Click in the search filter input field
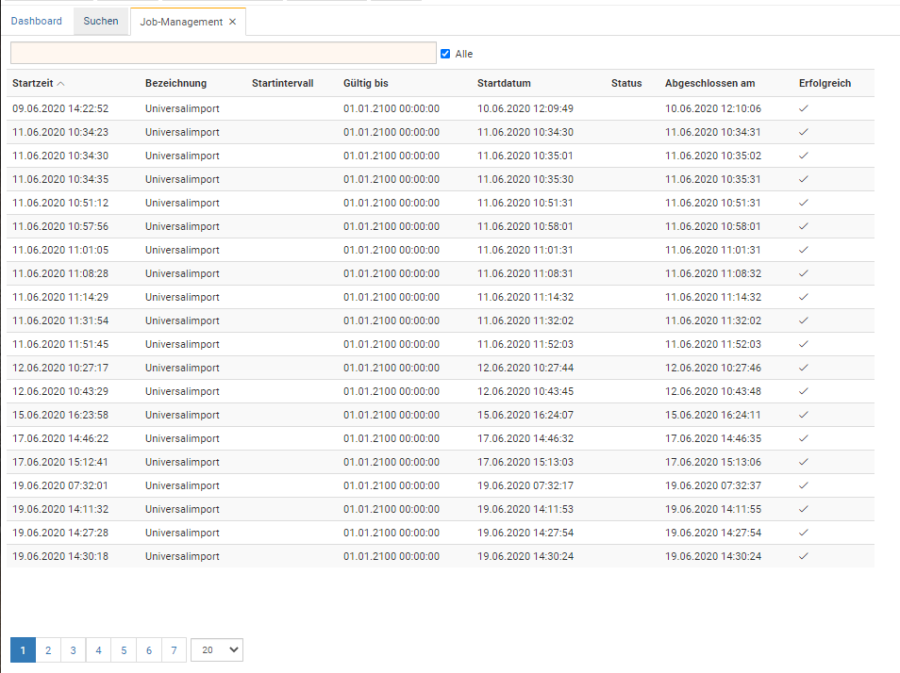Image resolution: width=900 pixels, height=673 pixels. point(223,53)
